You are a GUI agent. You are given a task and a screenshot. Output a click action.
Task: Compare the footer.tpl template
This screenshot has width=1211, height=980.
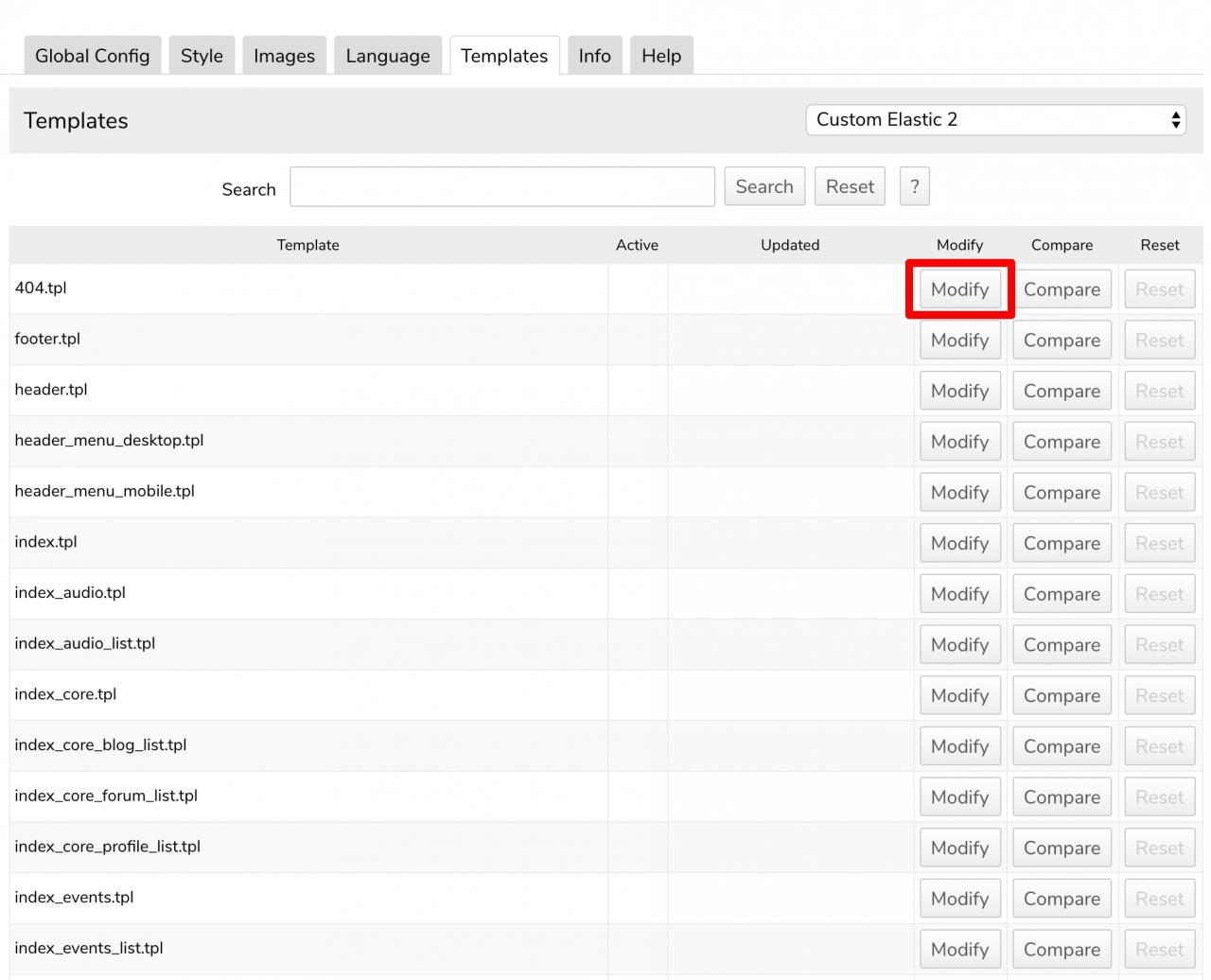click(x=1062, y=341)
